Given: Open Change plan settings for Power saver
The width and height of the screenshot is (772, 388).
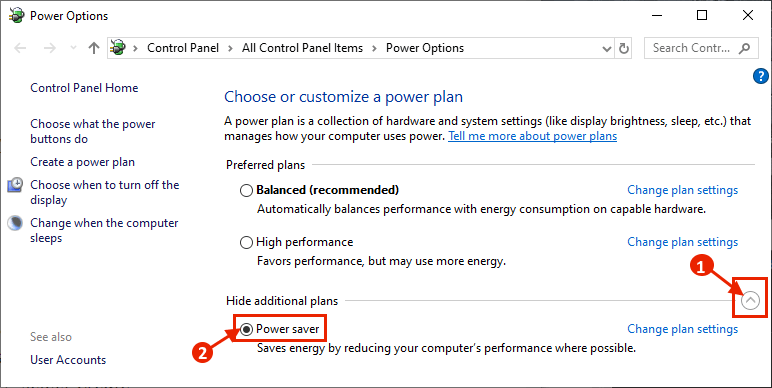Looking at the screenshot, I should (x=682, y=329).
